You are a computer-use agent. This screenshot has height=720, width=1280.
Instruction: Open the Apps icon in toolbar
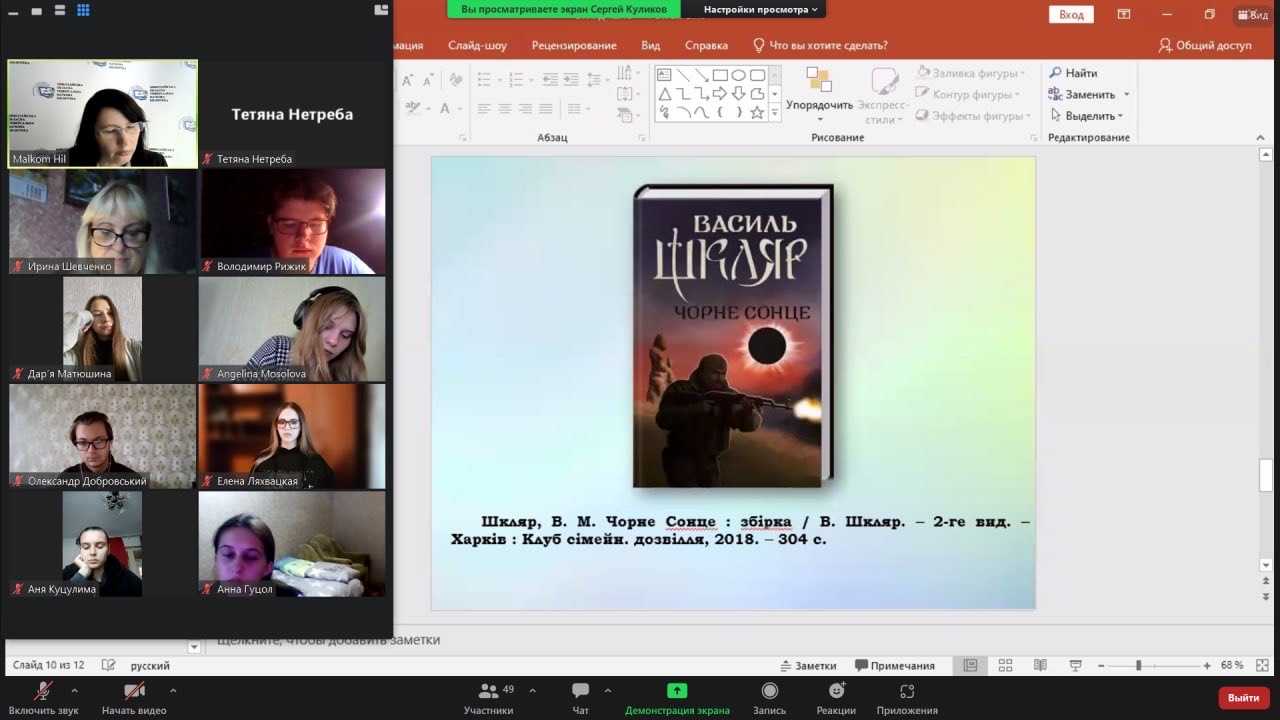(907, 692)
